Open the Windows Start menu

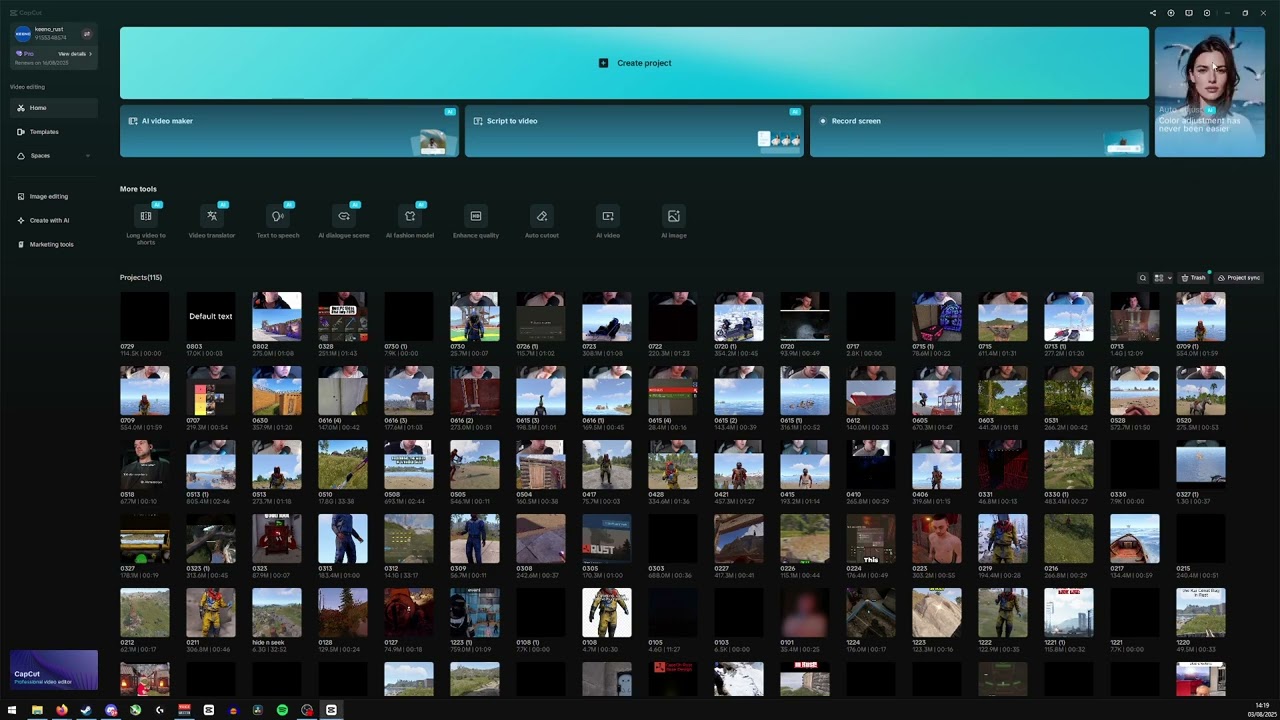point(12,710)
